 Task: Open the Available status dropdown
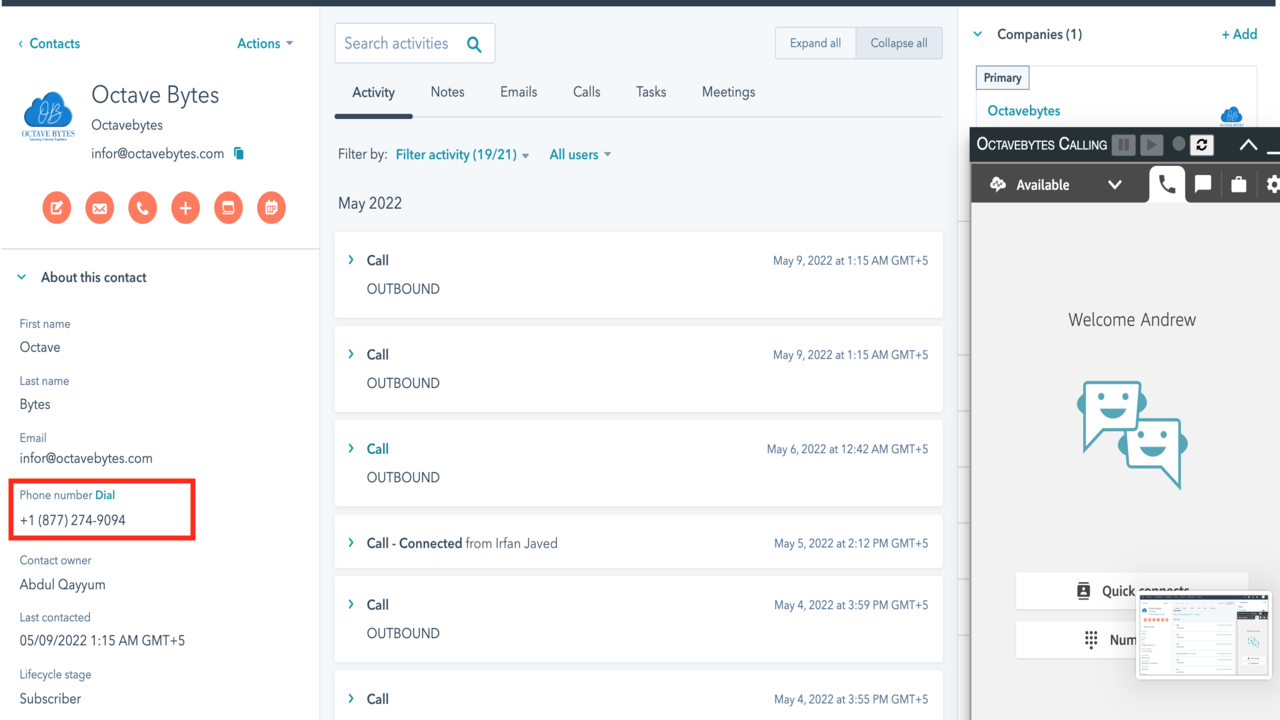tap(1114, 185)
